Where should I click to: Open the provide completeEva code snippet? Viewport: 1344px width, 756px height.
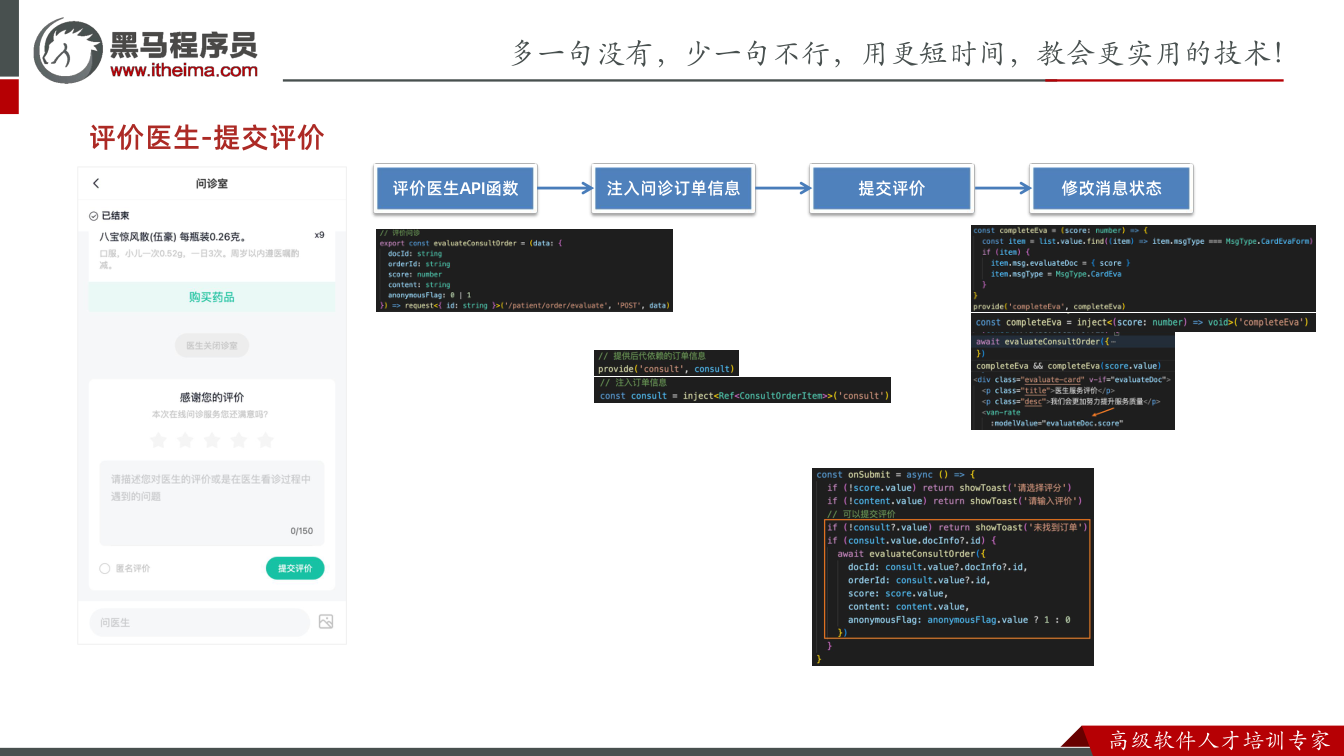[x=1143, y=269]
